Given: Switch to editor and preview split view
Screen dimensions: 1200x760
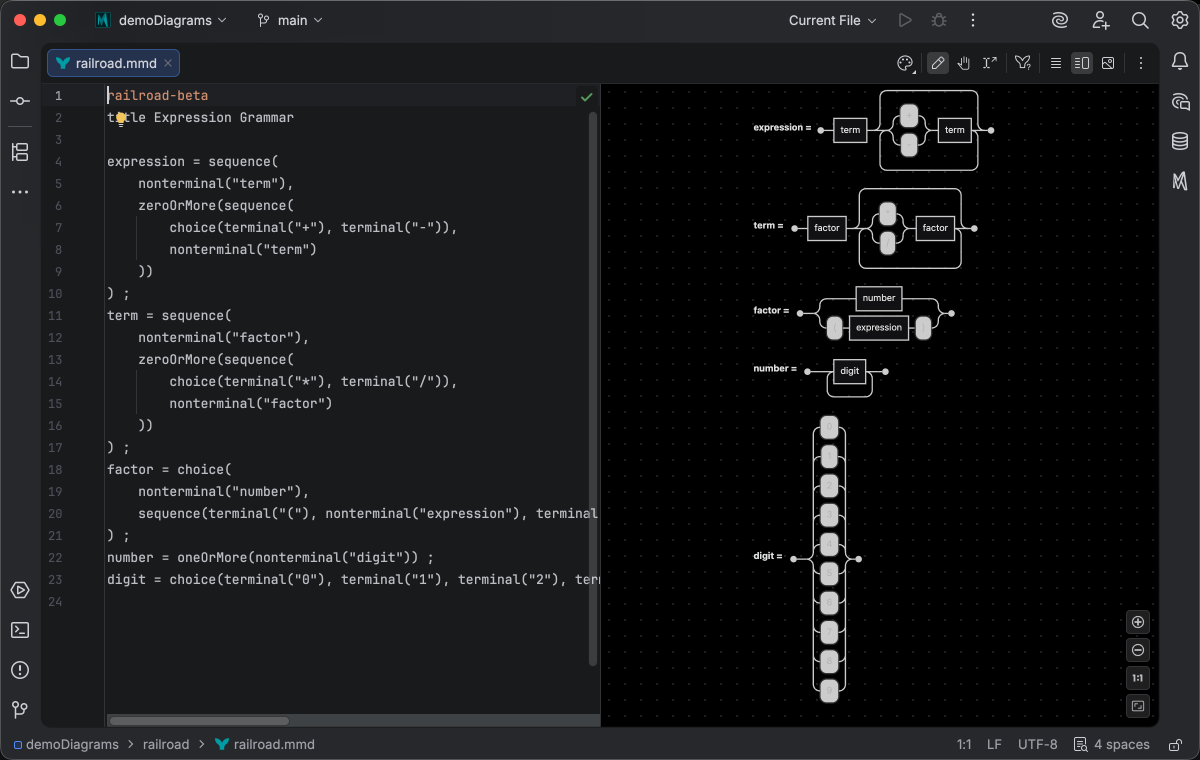Looking at the screenshot, I should [1081, 63].
